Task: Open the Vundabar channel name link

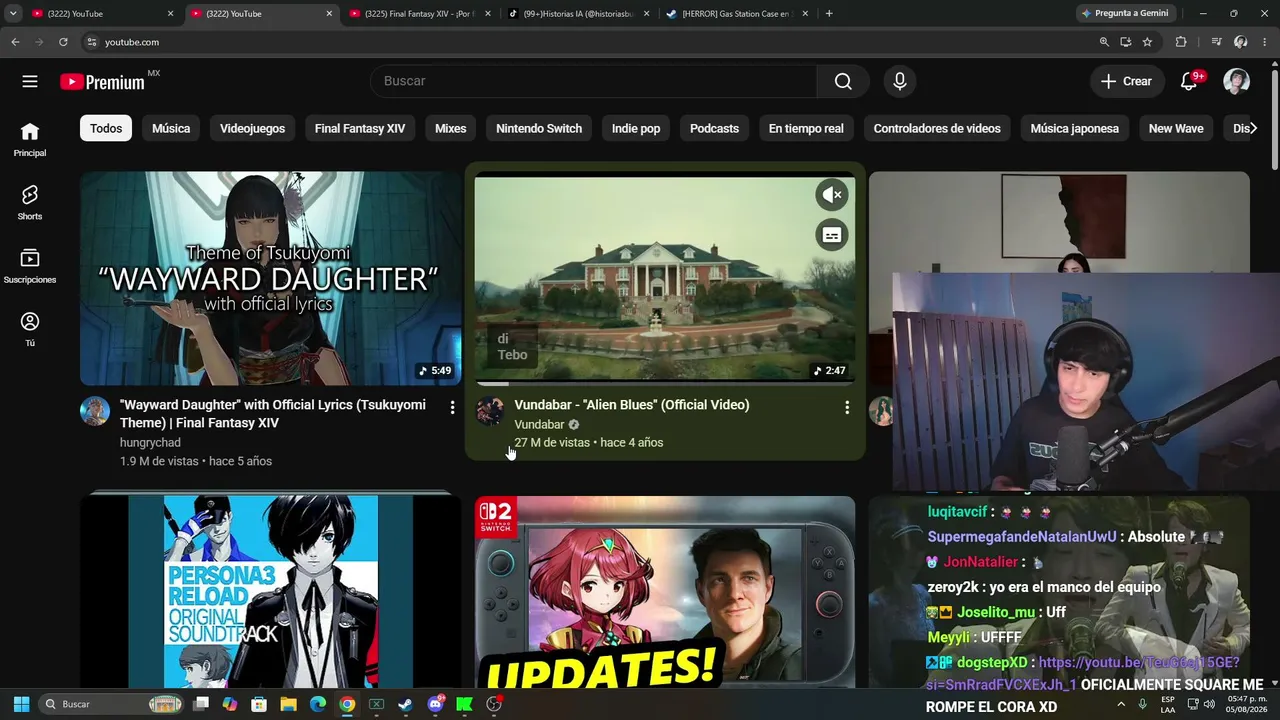Action: tap(539, 425)
